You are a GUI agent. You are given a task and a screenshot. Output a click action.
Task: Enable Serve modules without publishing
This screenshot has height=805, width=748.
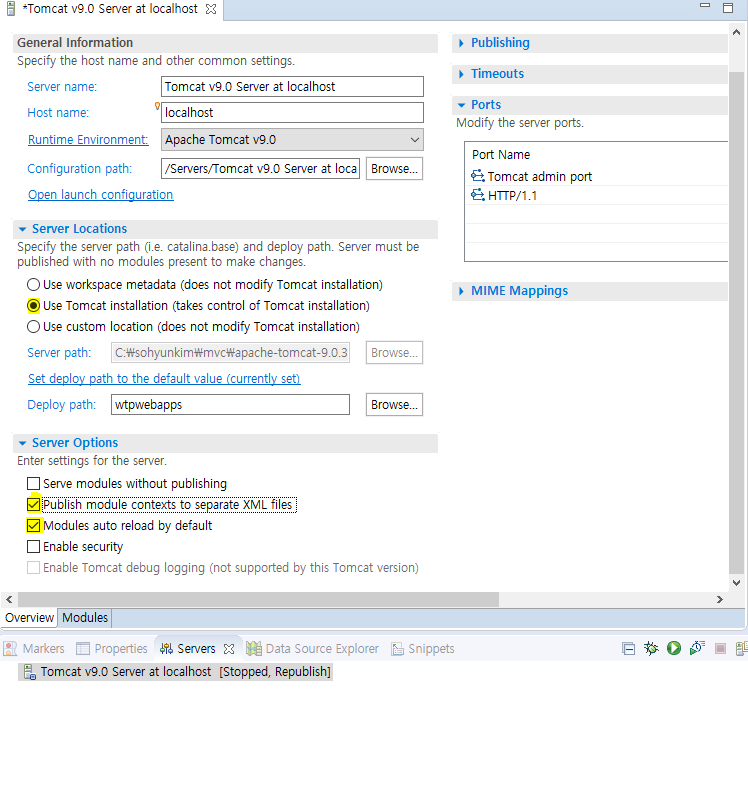[x=33, y=484]
